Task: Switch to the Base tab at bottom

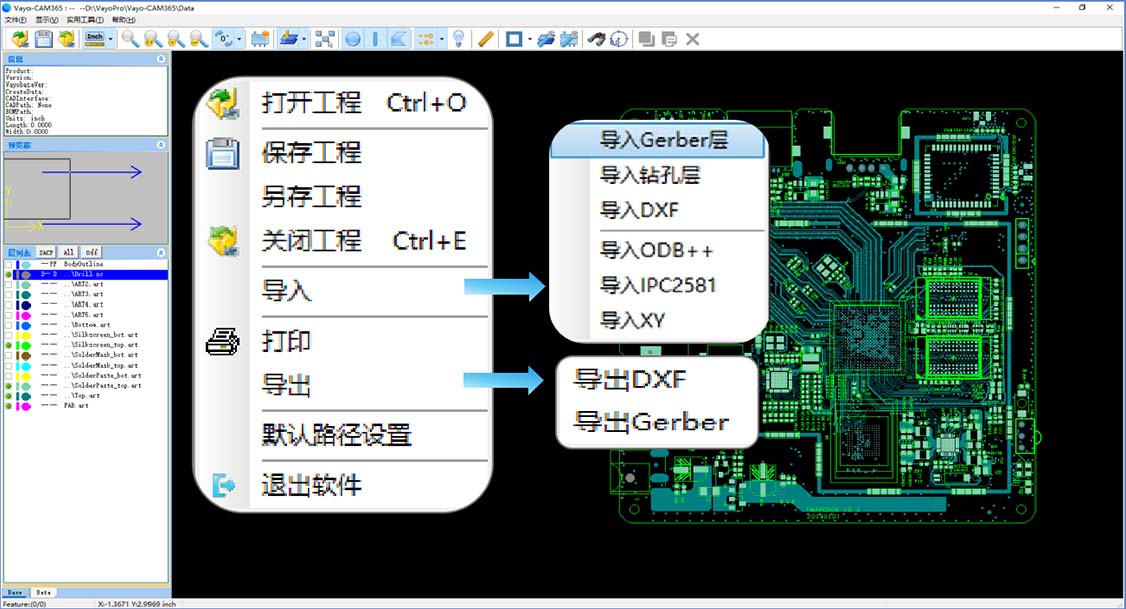Action: click(15, 592)
